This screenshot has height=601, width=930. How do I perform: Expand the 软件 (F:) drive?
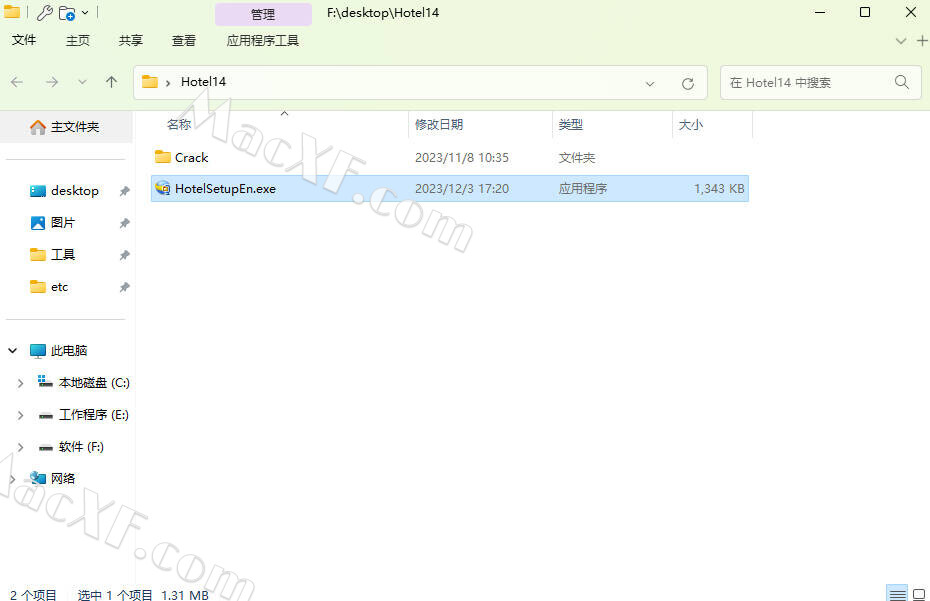[20, 447]
